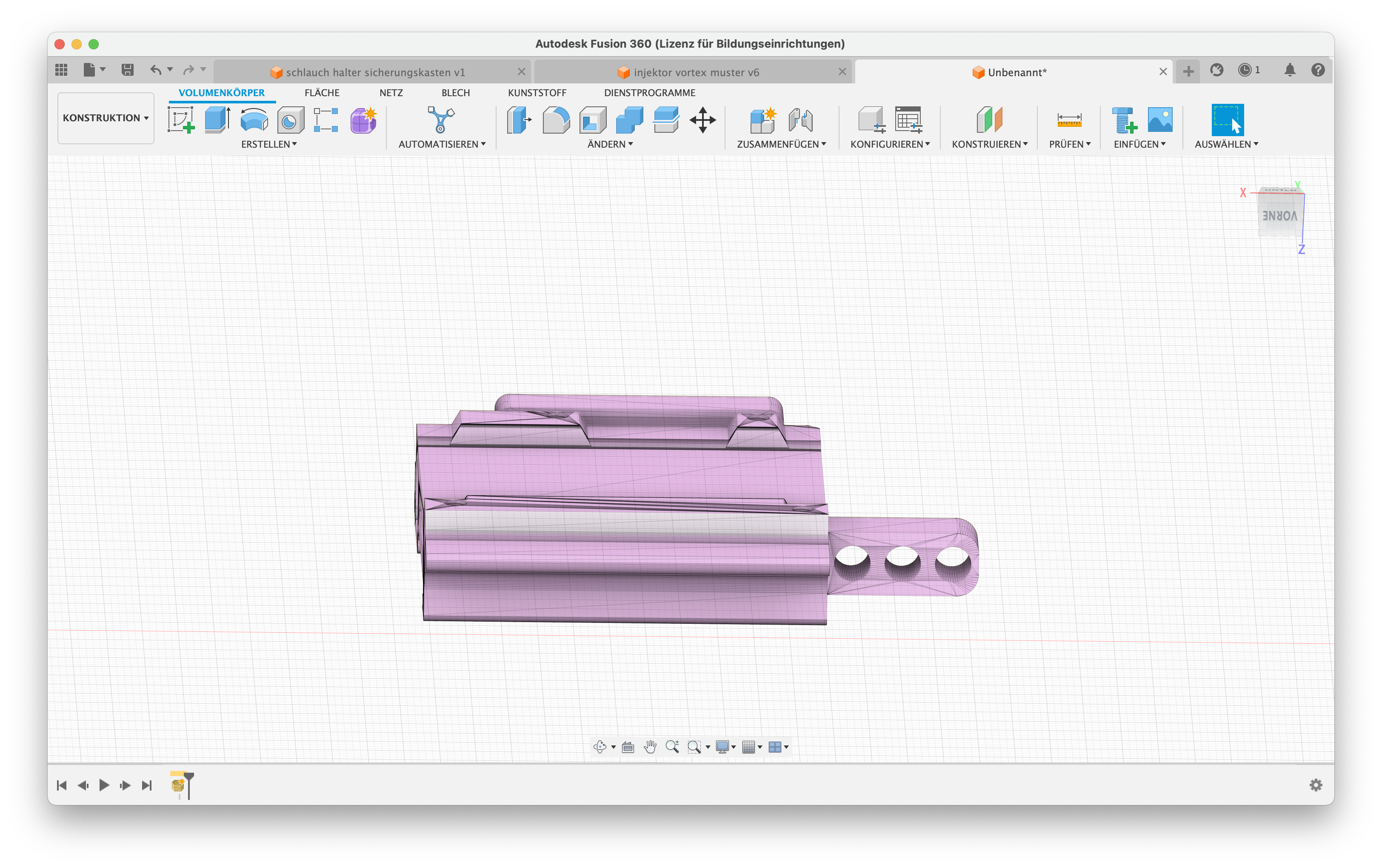This screenshot has width=1382, height=868.
Task: Select the Extrude tool icon
Action: [x=217, y=120]
